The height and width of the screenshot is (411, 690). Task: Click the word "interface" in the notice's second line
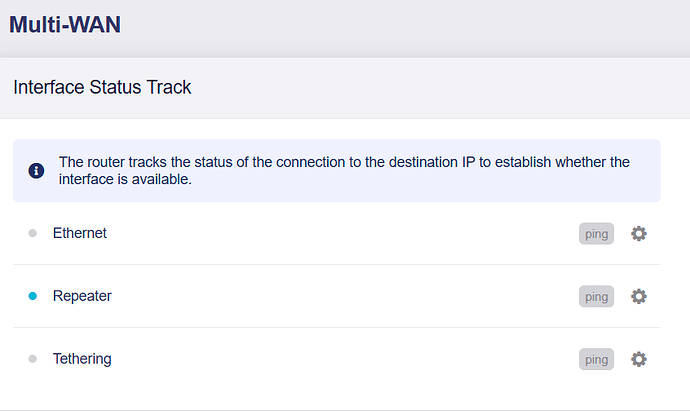pos(87,181)
